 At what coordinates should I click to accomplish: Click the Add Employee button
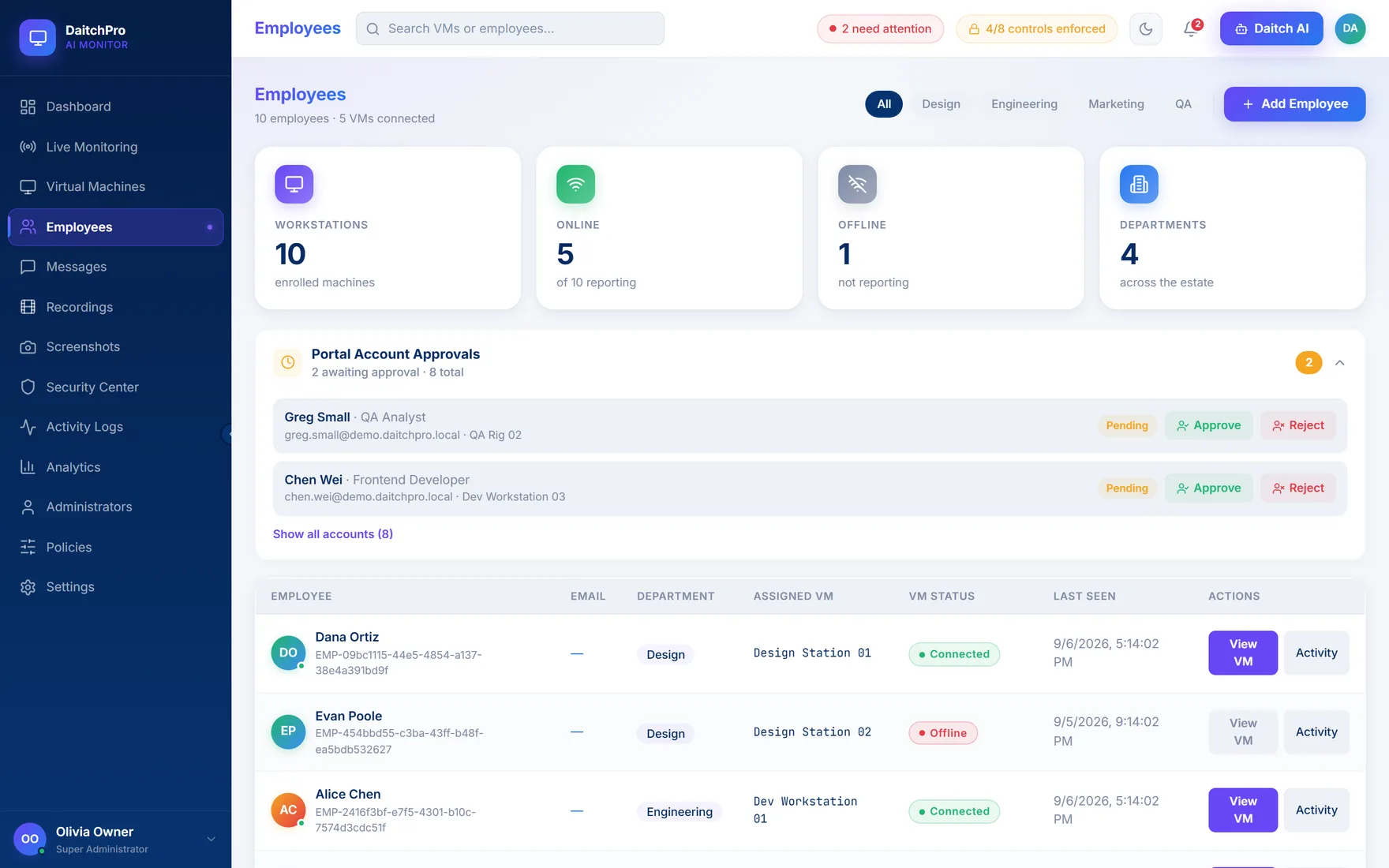[x=1294, y=104]
